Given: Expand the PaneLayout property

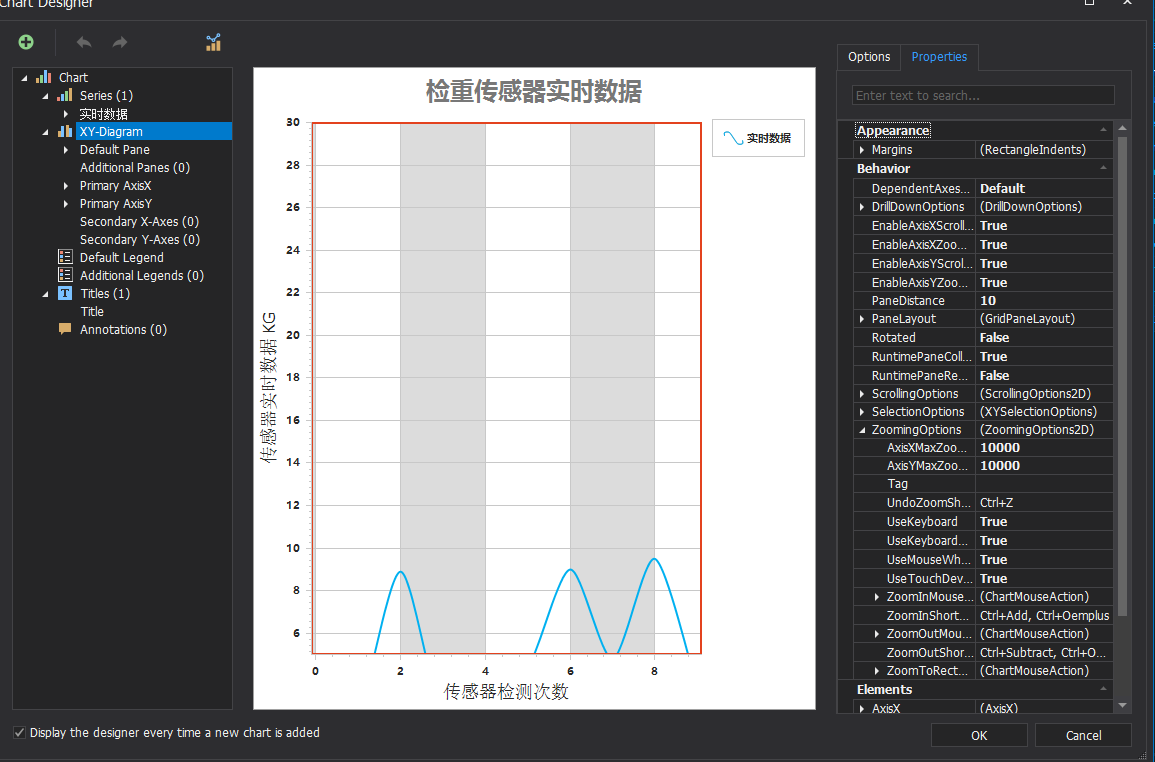Looking at the screenshot, I should 862,318.
